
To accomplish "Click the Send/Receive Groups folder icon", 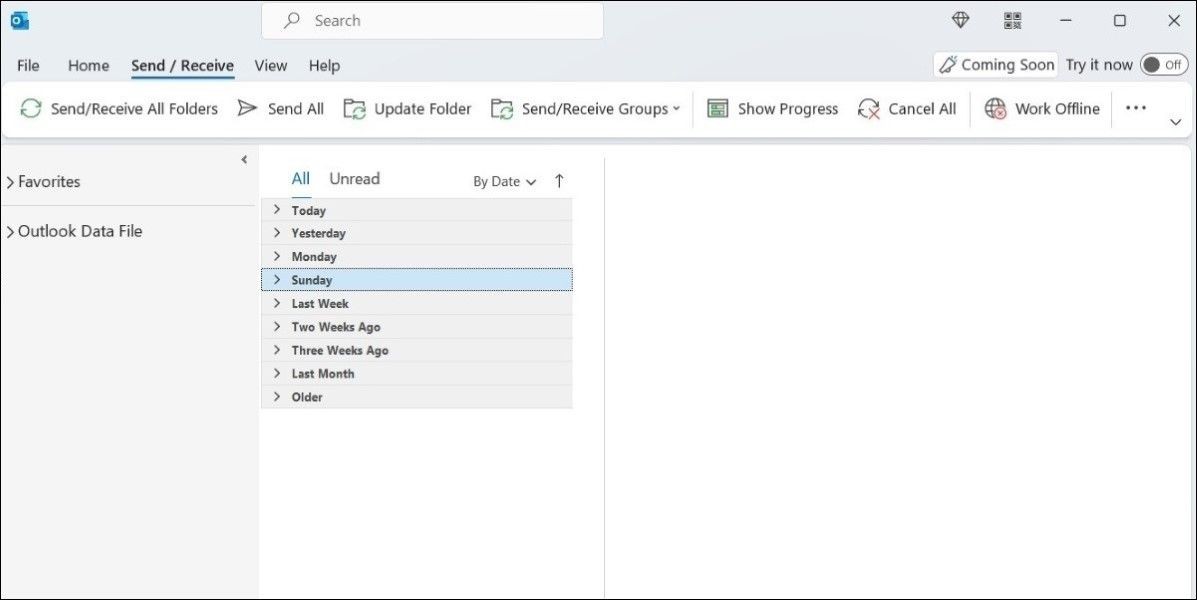I will coord(502,109).
